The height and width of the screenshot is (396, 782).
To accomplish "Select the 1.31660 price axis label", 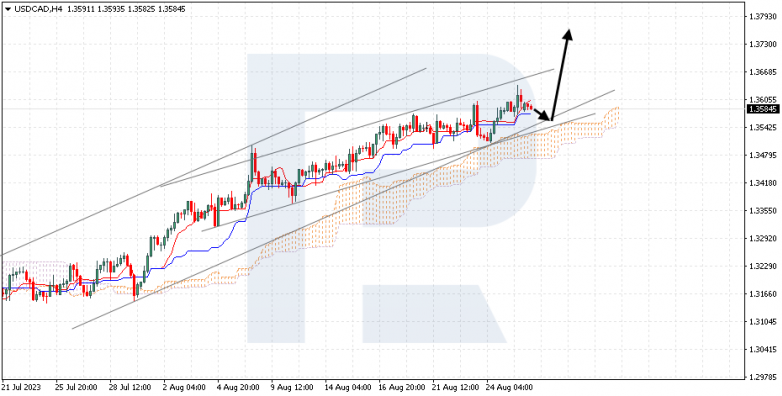I will 764,294.
